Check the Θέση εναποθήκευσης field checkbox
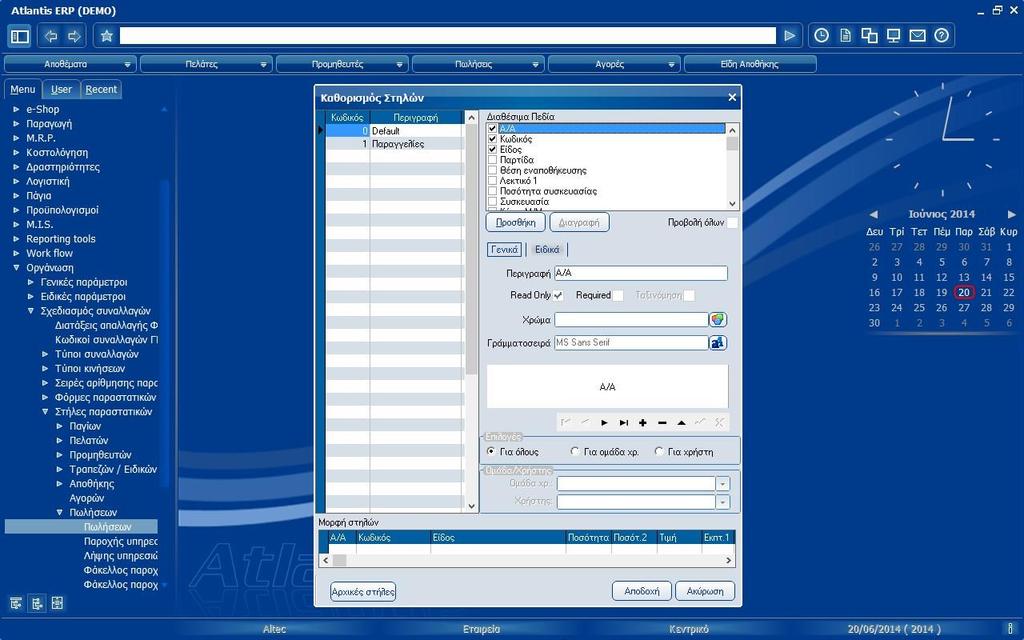 coord(492,170)
